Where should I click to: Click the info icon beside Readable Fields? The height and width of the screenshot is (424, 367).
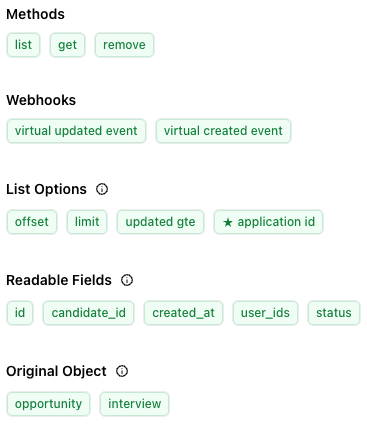click(x=127, y=280)
